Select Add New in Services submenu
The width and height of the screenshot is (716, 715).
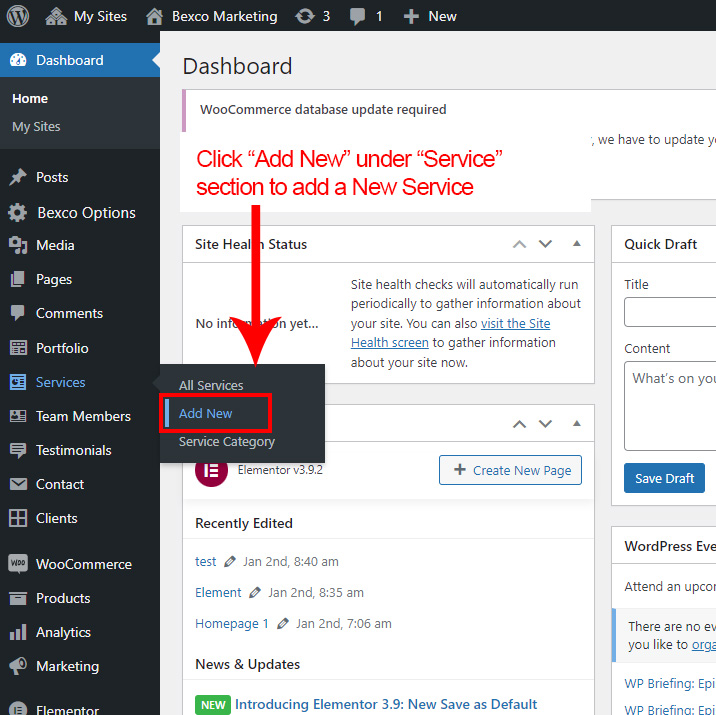[206, 414]
